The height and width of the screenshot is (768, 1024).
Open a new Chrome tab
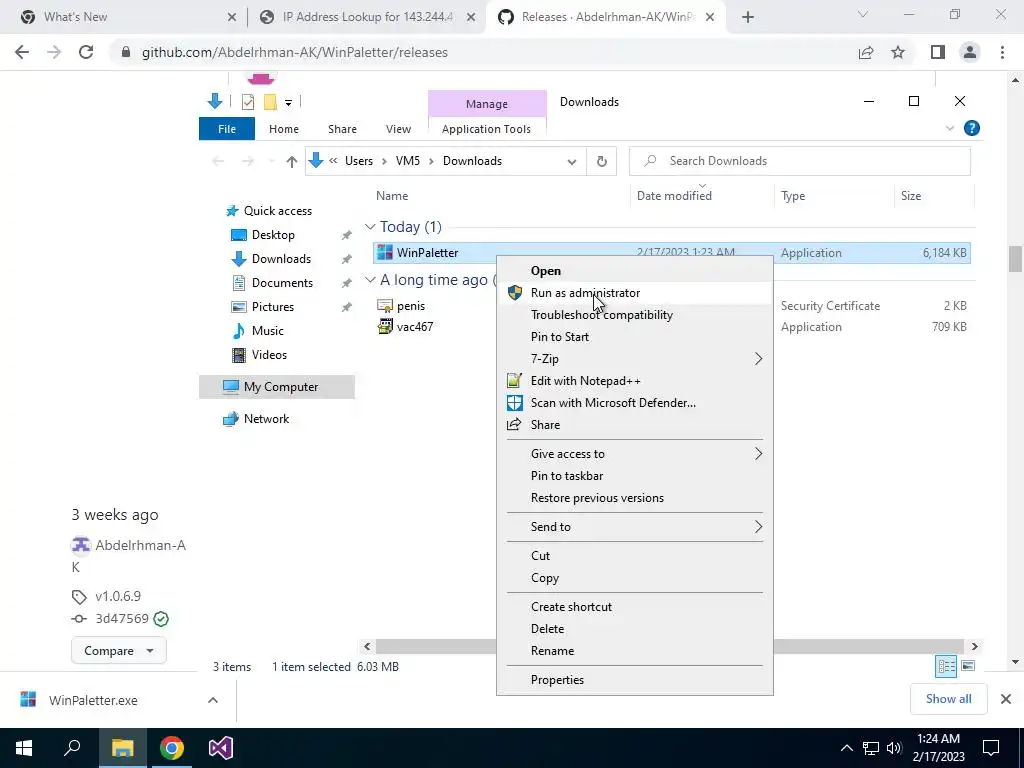(748, 17)
